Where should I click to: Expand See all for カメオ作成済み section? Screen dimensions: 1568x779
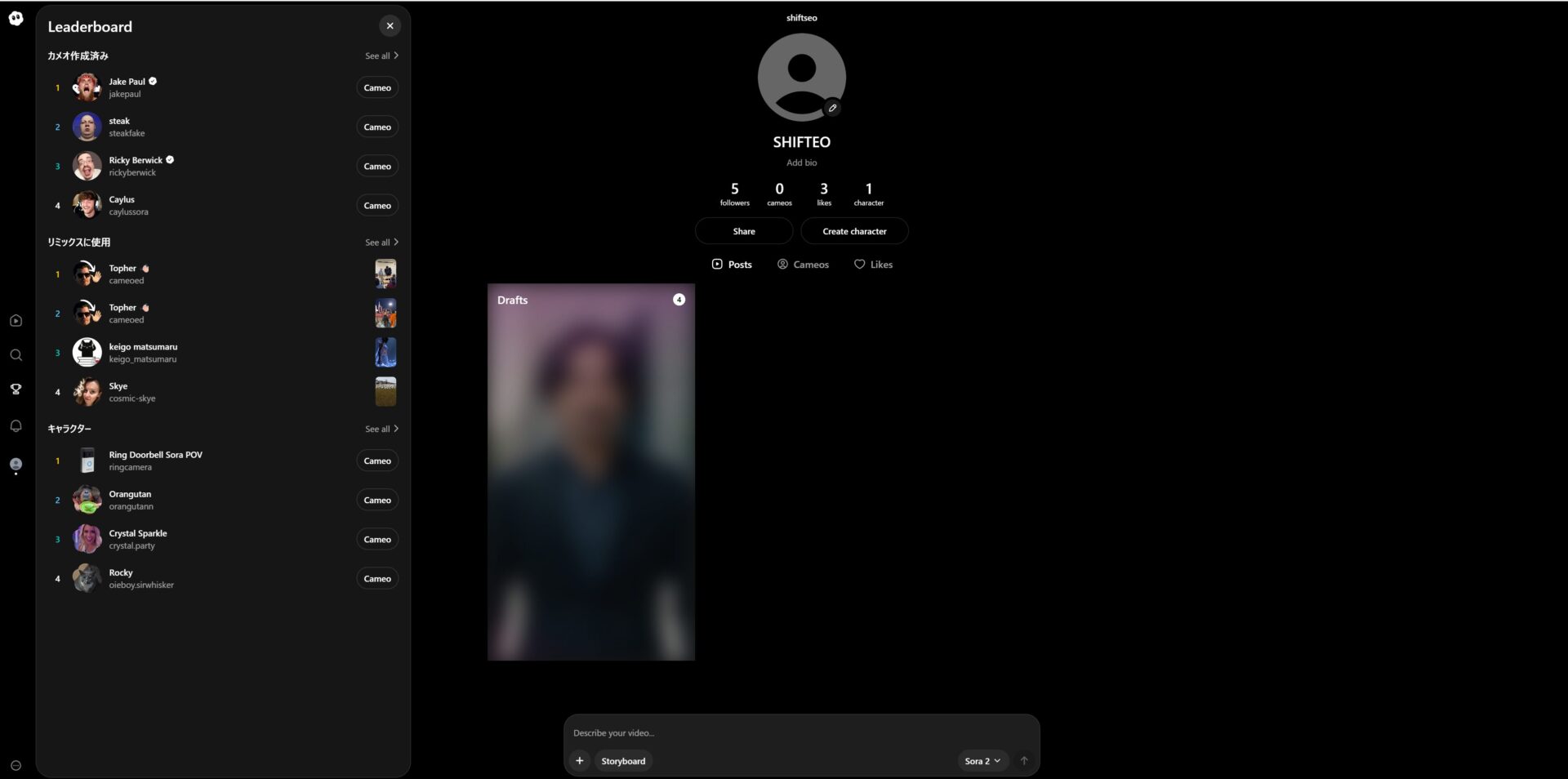click(381, 56)
